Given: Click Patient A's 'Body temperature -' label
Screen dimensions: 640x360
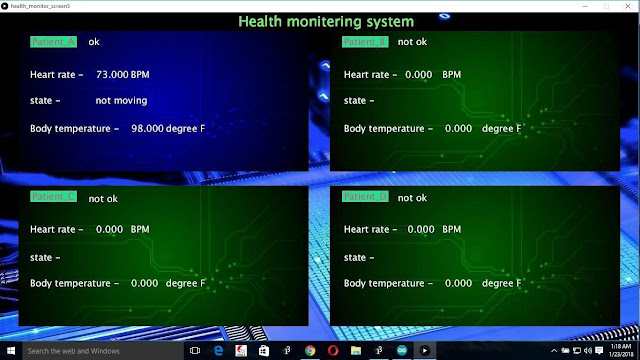Looking at the screenshot, I should (74, 129).
